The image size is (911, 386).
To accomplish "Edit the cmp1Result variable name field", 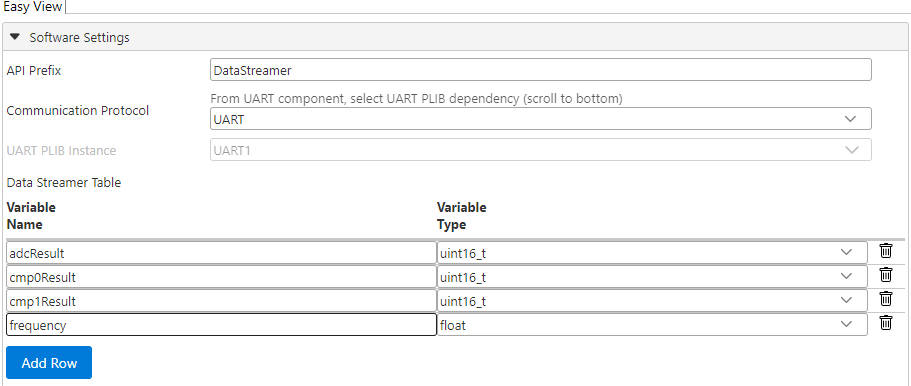I will [221, 301].
